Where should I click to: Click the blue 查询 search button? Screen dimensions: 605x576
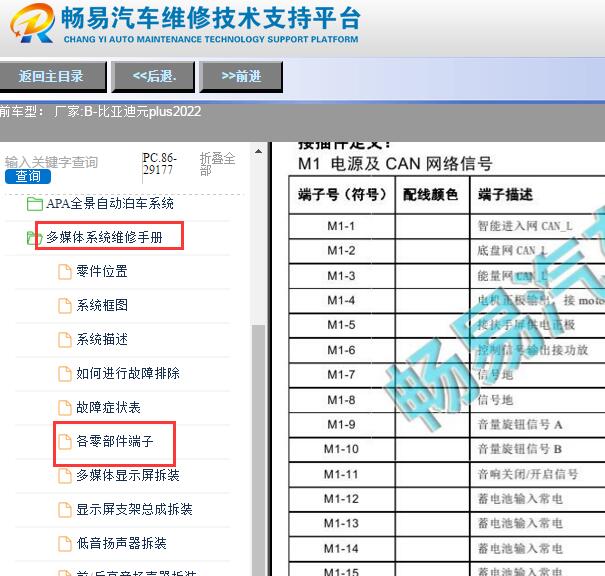click(28, 176)
